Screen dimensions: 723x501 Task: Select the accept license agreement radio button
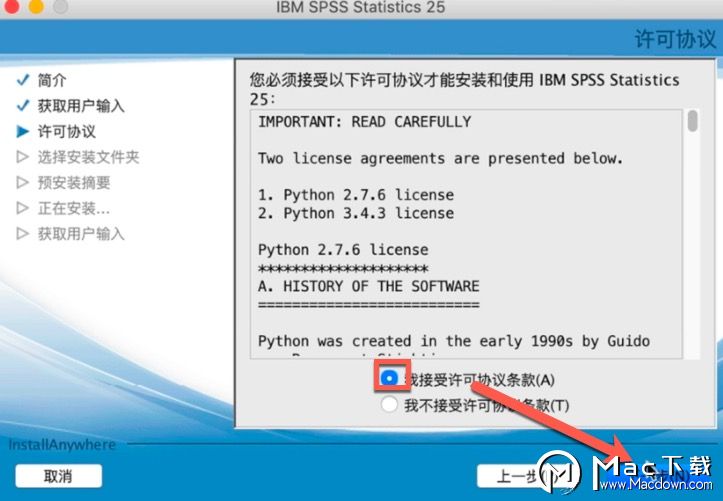tap(389, 379)
